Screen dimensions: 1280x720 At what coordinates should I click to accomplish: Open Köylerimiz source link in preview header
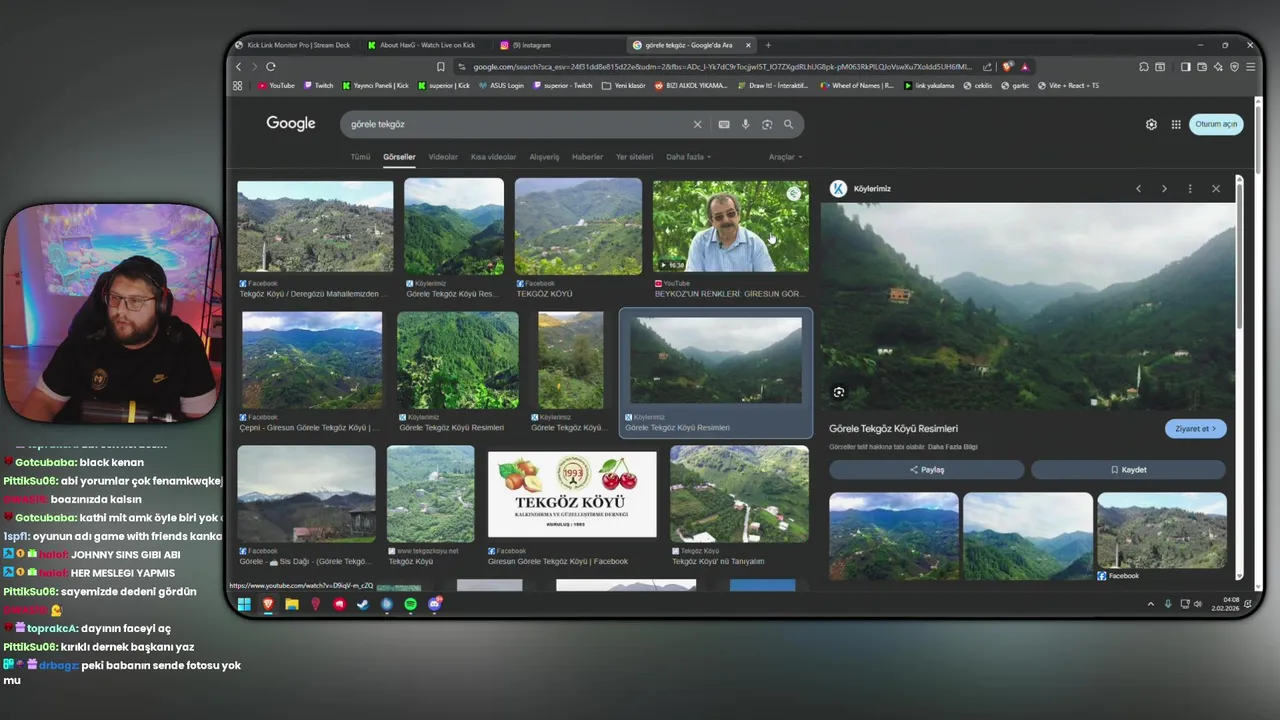point(860,189)
